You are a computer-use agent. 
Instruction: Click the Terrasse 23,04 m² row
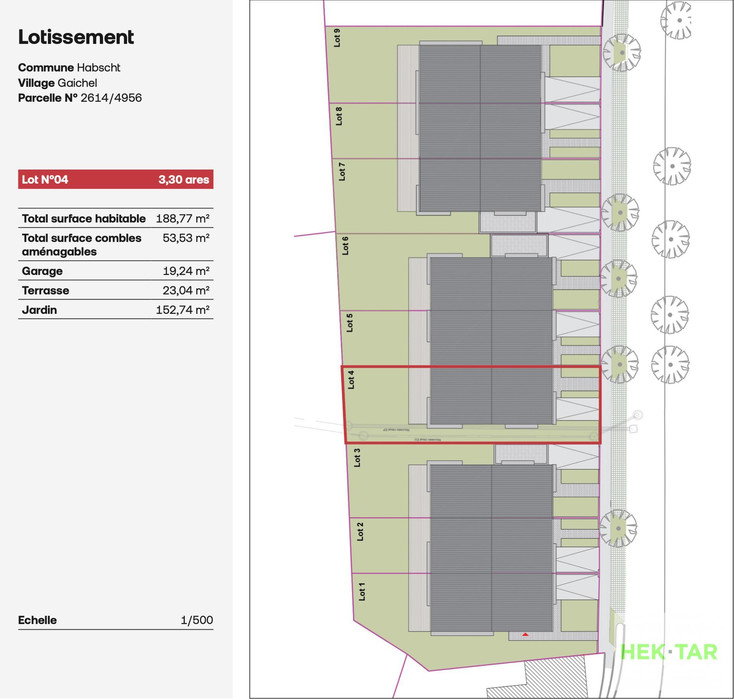pyautogui.click(x=115, y=290)
